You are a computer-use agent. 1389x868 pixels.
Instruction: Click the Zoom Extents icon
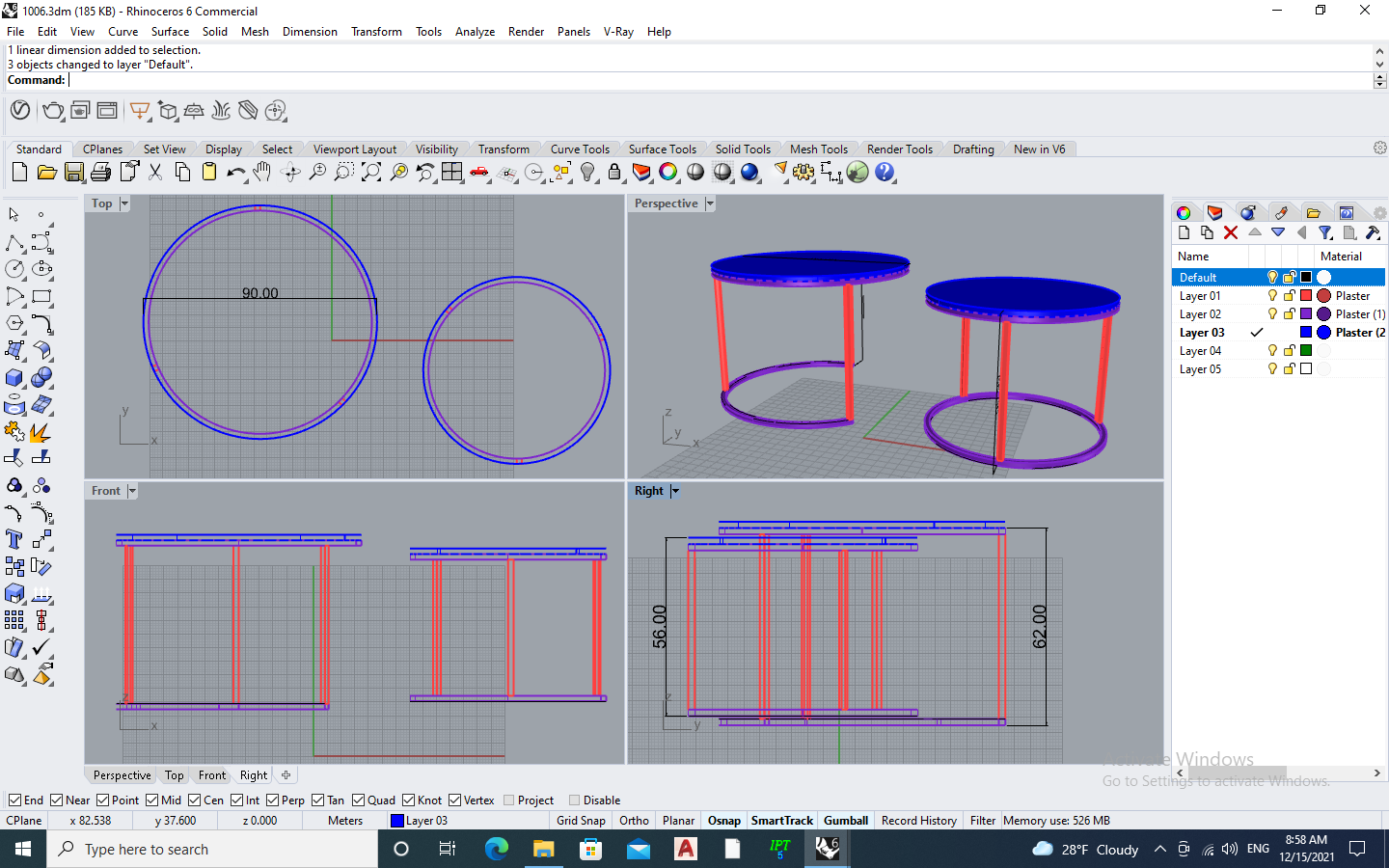click(x=371, y=173)
